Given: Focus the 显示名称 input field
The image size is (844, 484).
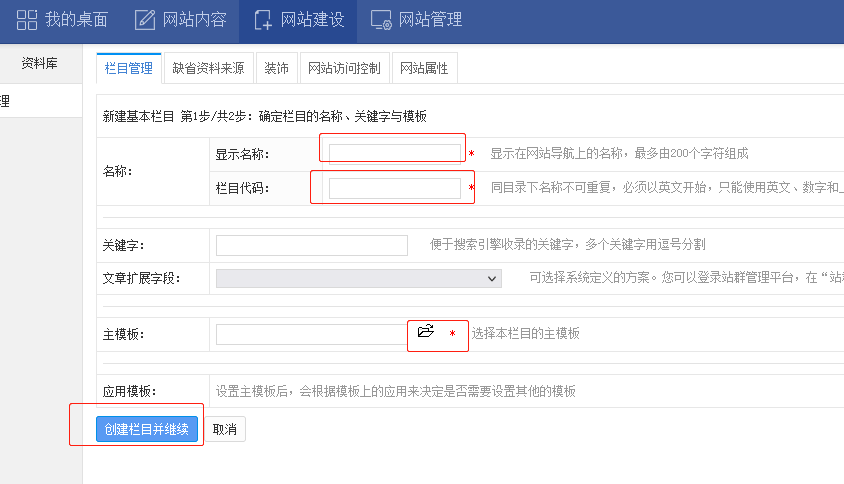Looking at the screenshot, I should pyautogui.click(x=394, y=154).
